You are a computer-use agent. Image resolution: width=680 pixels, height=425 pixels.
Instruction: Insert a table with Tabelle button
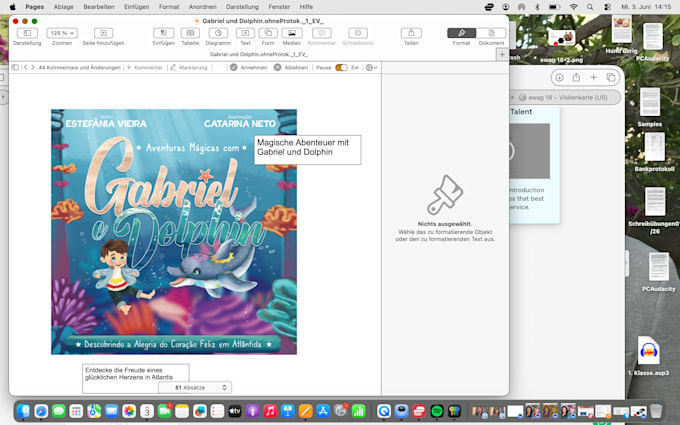(x=190, y=33)
